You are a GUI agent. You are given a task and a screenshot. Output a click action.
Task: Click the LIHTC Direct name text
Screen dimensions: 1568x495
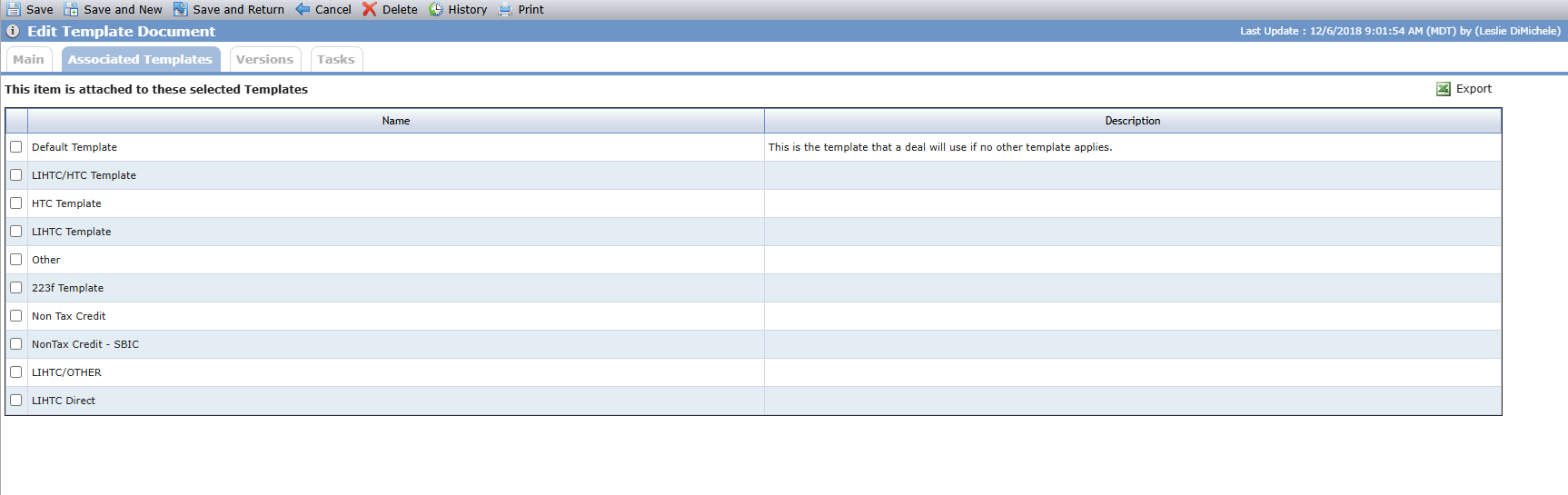(x=64, y=401)
